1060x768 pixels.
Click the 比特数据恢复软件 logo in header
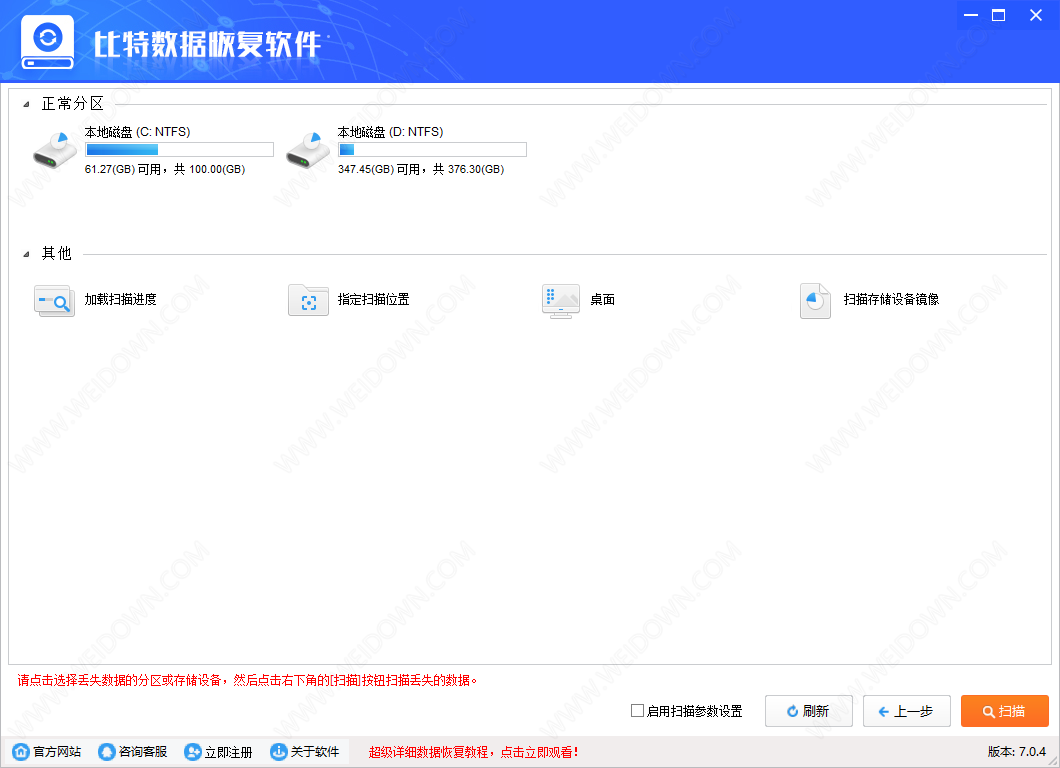[47, 43]
